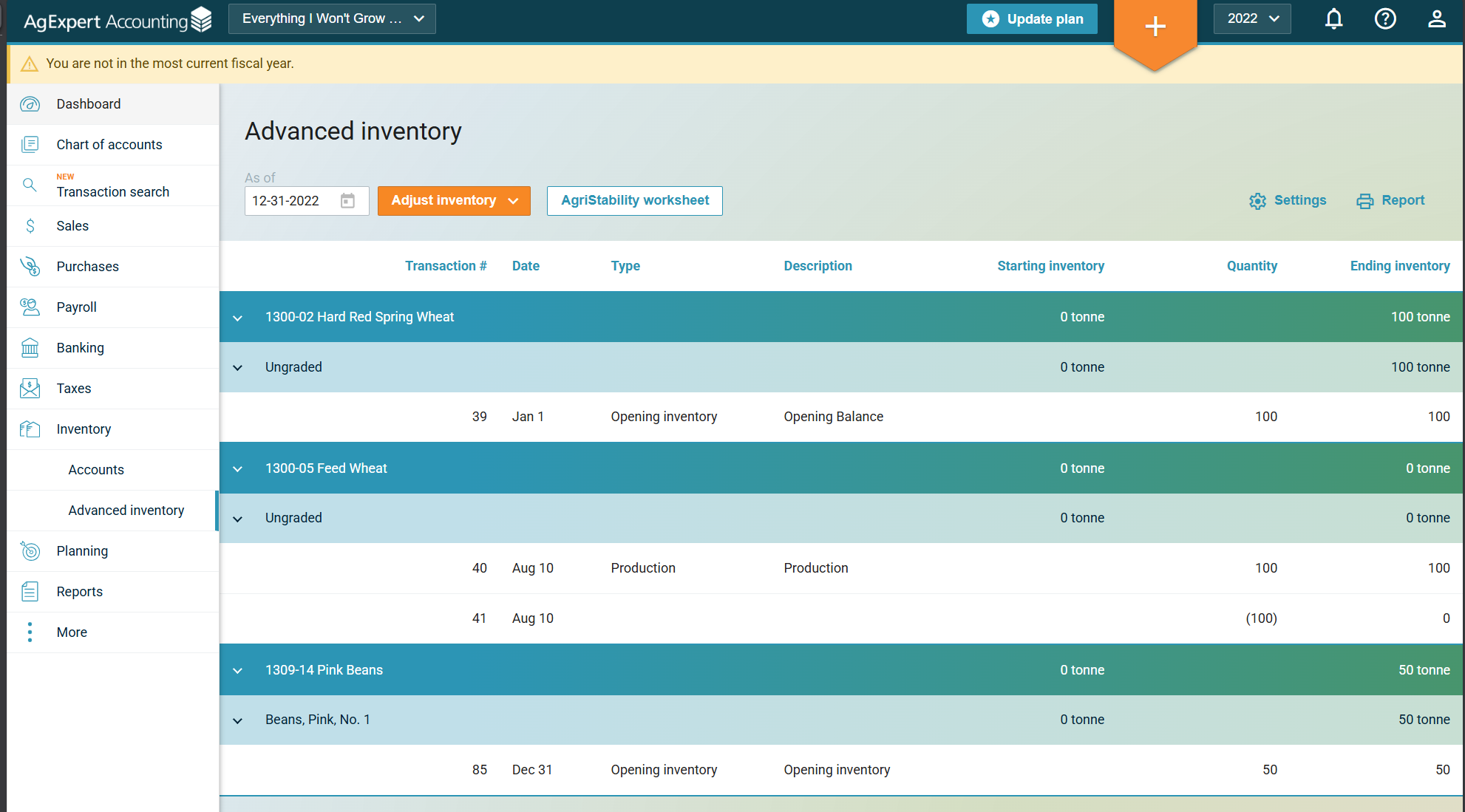Open the user account profile icon

pyautogui.click(x=1436, y=19)
